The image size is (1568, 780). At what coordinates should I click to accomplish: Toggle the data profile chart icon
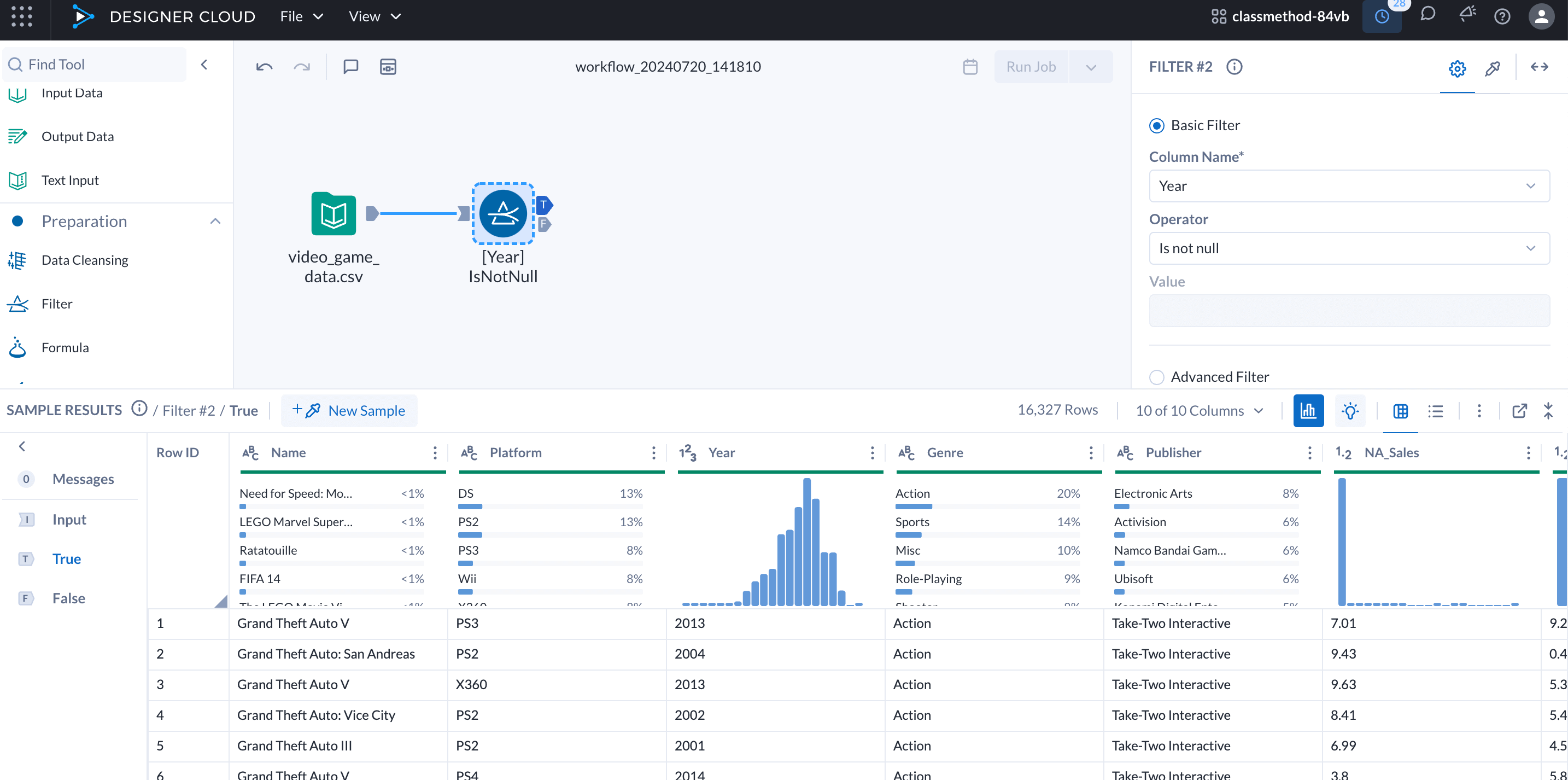point(1307,410)
